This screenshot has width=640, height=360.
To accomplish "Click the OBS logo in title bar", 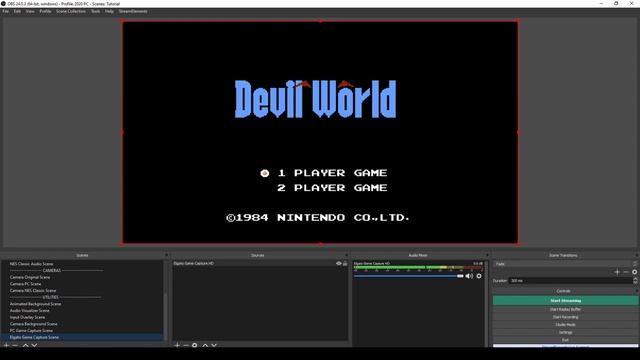I will (x=3, y=4).
